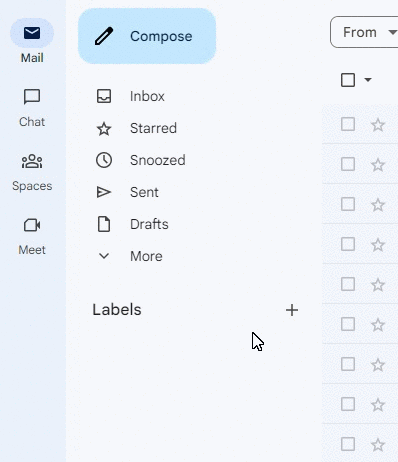
Task: Tick the select-all checkbox above emails
Action: (x=348, y=80)
